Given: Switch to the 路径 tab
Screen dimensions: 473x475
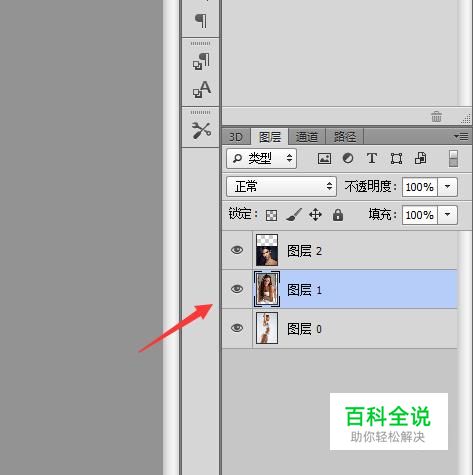Looking at the screenshot, I should click(345, 137).
